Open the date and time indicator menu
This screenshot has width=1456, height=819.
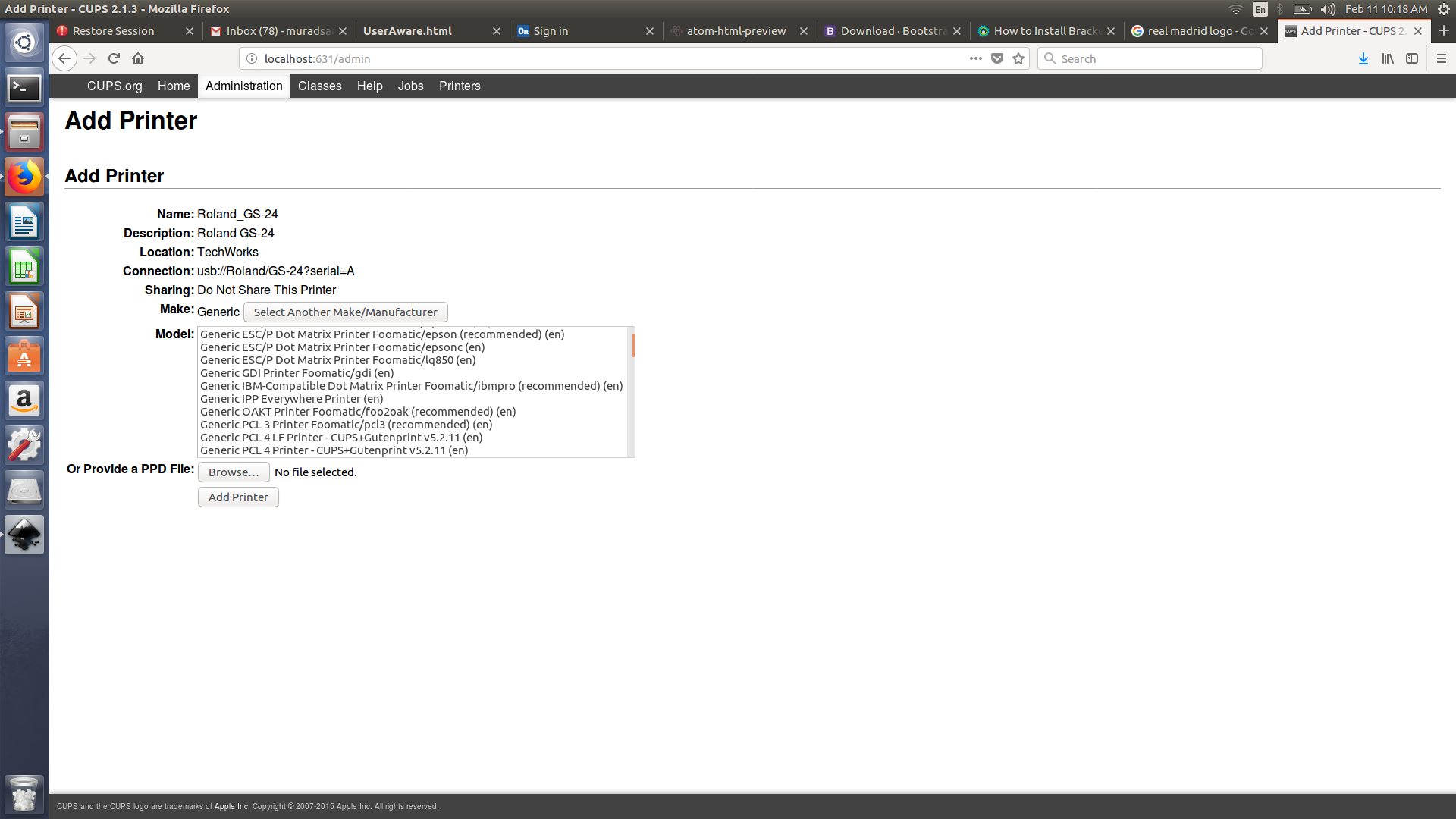[1386, 9]
